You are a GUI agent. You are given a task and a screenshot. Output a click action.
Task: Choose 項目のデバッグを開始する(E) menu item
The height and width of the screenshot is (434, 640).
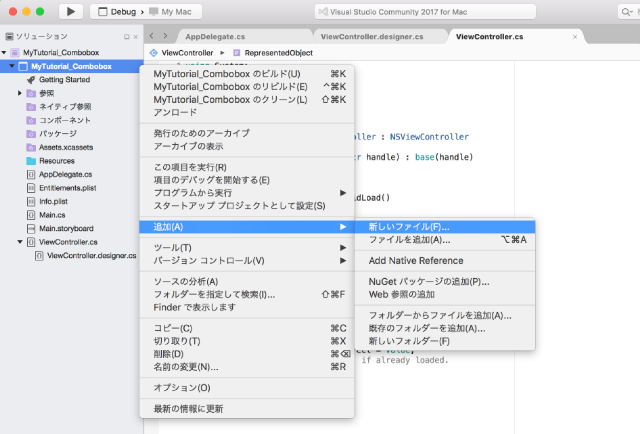[247, 180]
